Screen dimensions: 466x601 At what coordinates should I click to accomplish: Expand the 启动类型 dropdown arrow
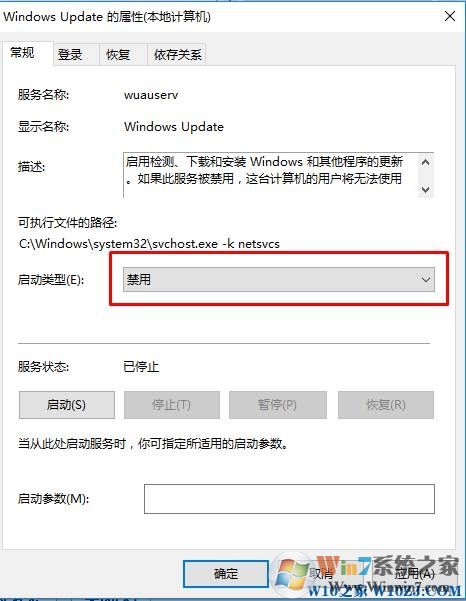click(425, 279)
